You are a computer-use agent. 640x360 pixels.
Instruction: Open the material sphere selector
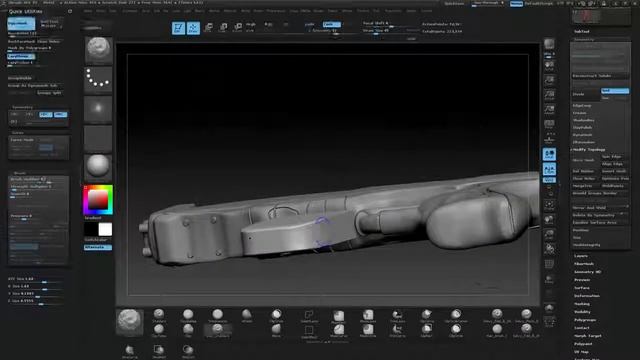click(x=98, y=167)
